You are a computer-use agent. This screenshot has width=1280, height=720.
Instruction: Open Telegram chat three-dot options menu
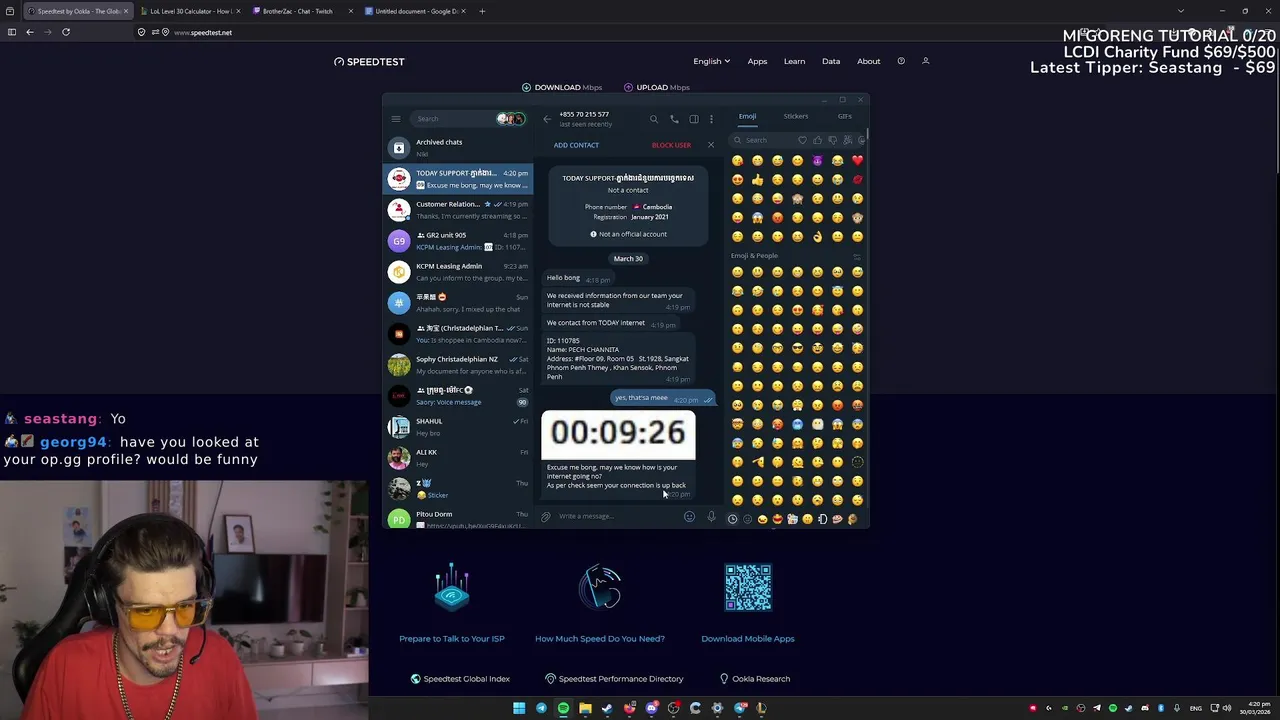point(711,119)
